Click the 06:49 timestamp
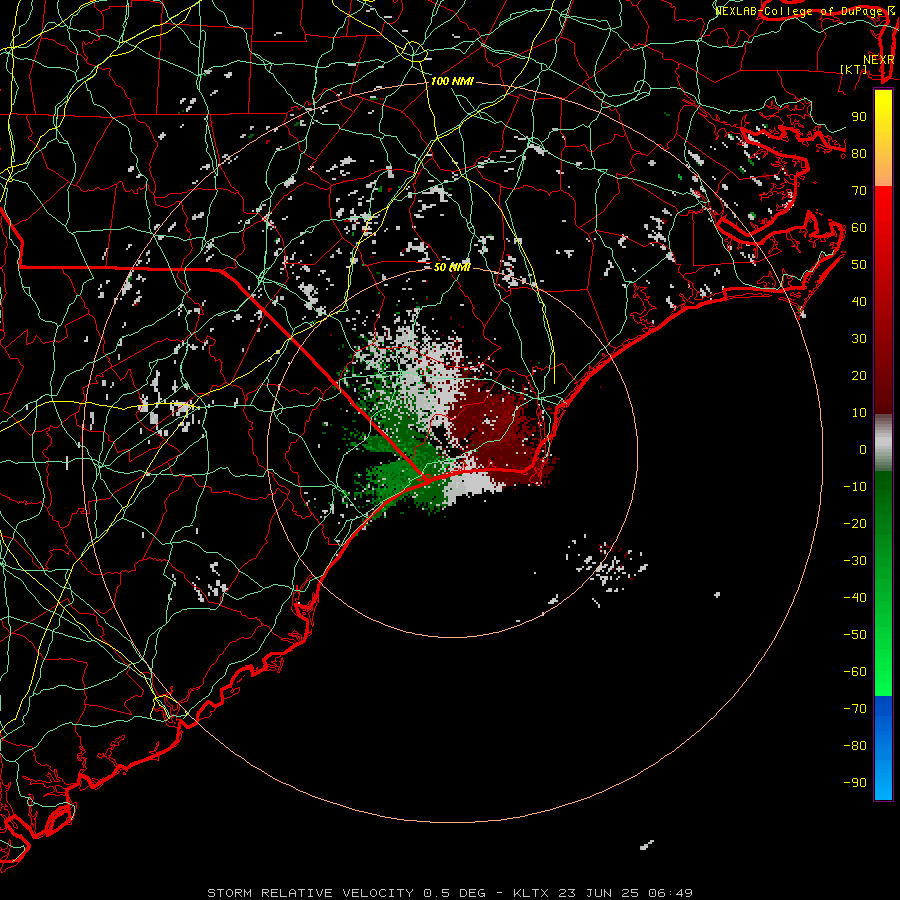The width and height of the screenshot is (900, 900). (671, 893)
